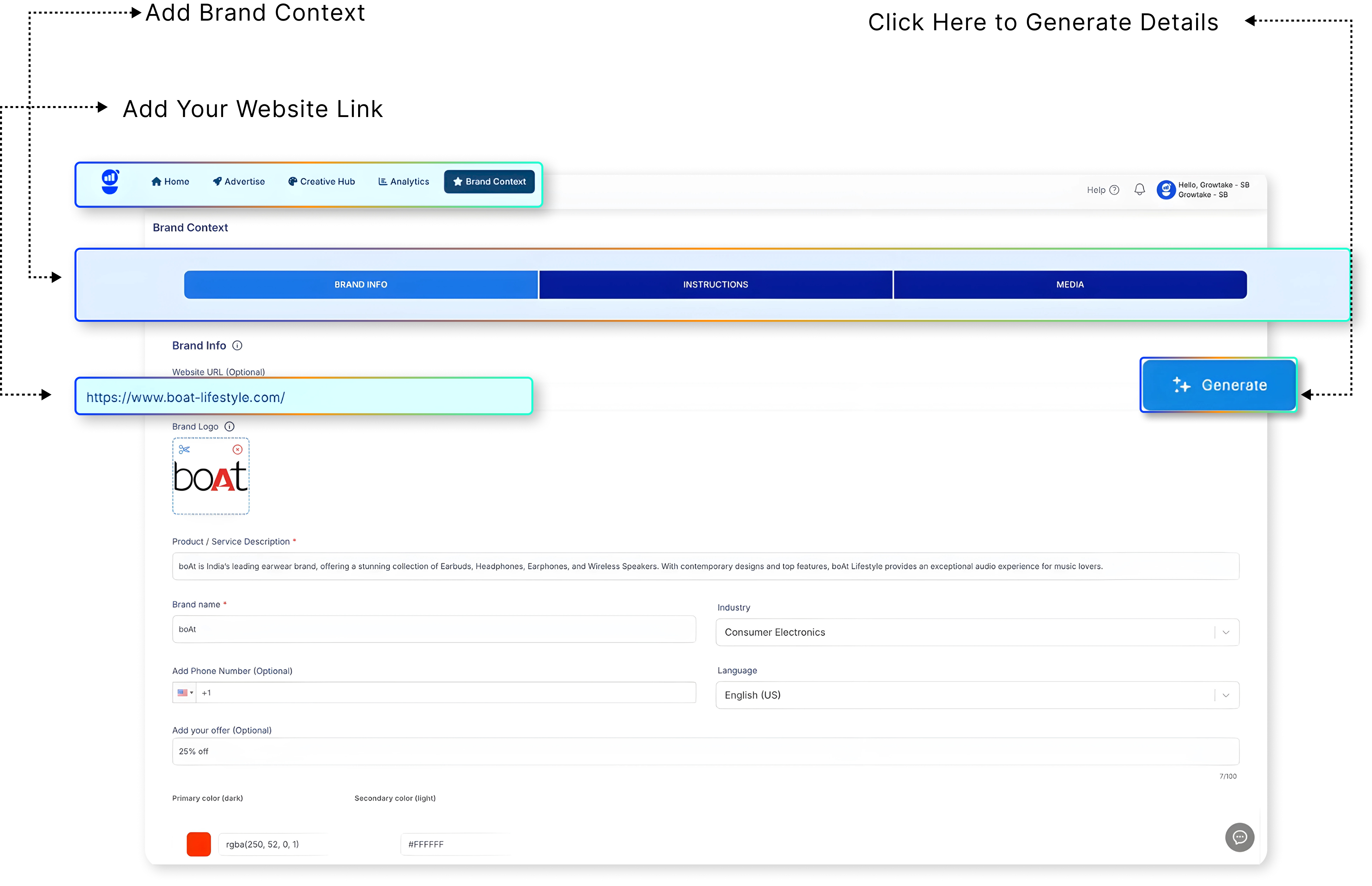Switch to the Media tab
Screen dimensions: 1372x886
tap(1069, 285)
